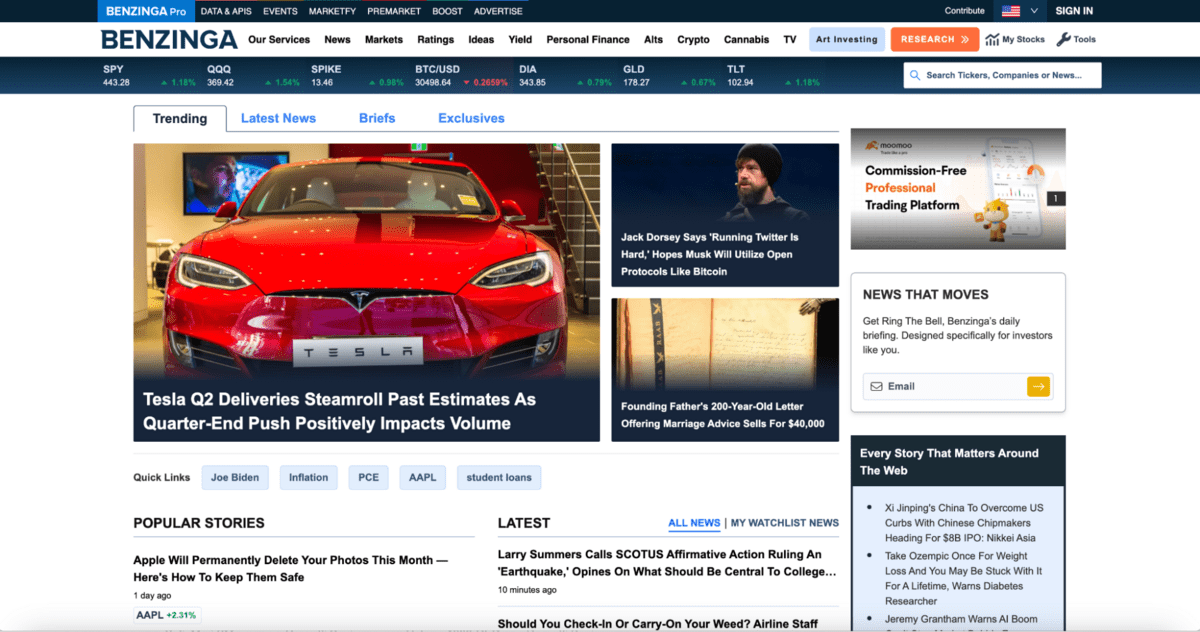Open BOOST in top bar
Image resolution: width=1200 pixels, height=632 pixels.
(447, 11)
